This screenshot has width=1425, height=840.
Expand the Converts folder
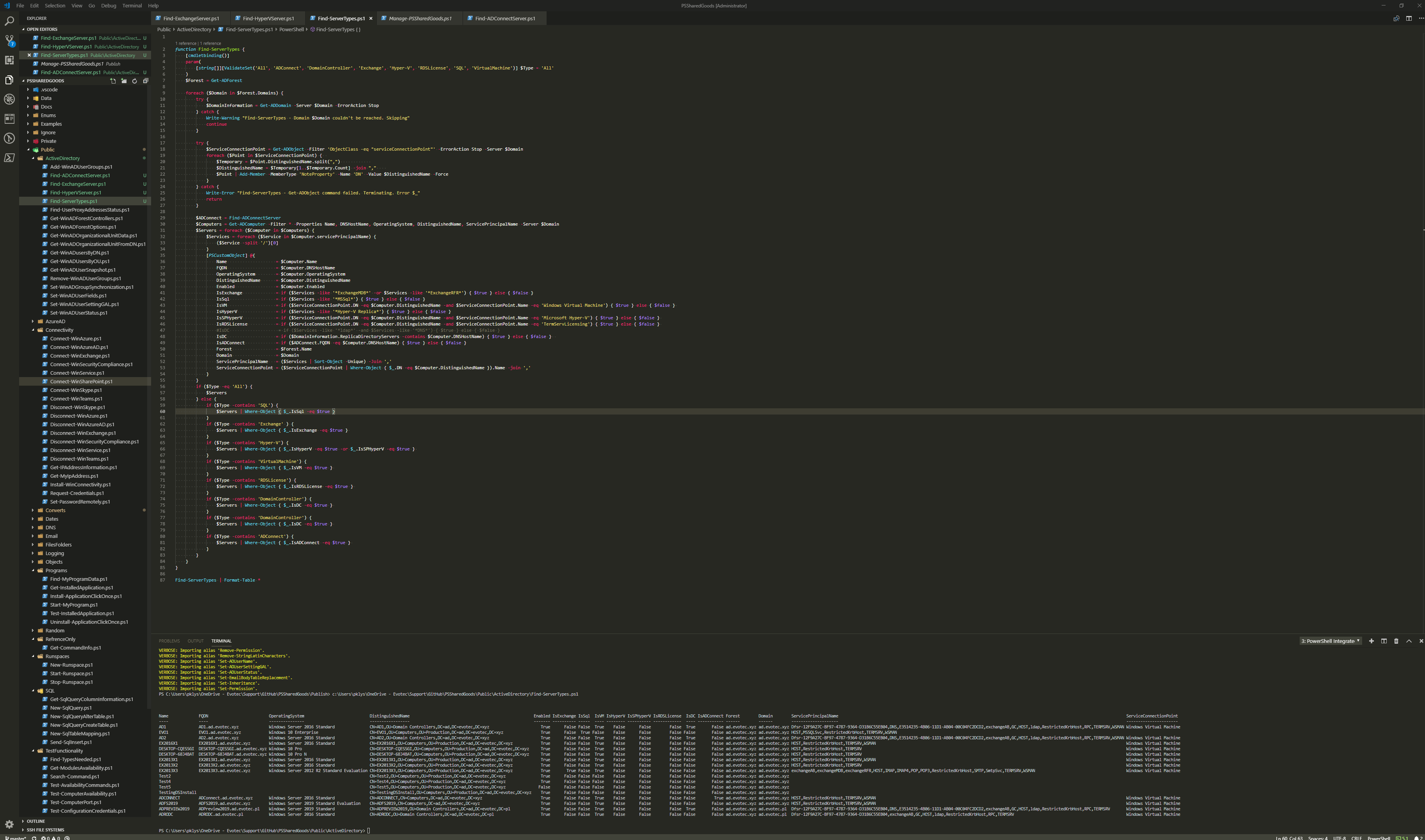pos(55,510)
